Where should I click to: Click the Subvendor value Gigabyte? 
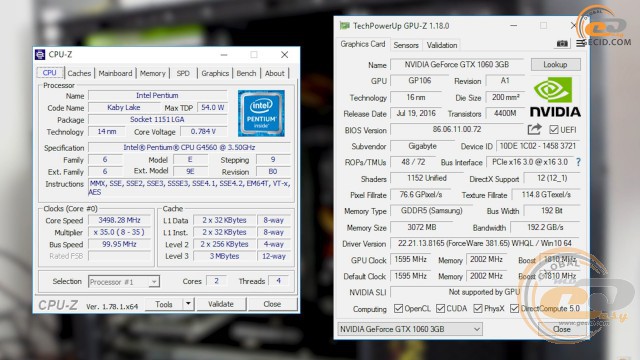pos(422,146)
